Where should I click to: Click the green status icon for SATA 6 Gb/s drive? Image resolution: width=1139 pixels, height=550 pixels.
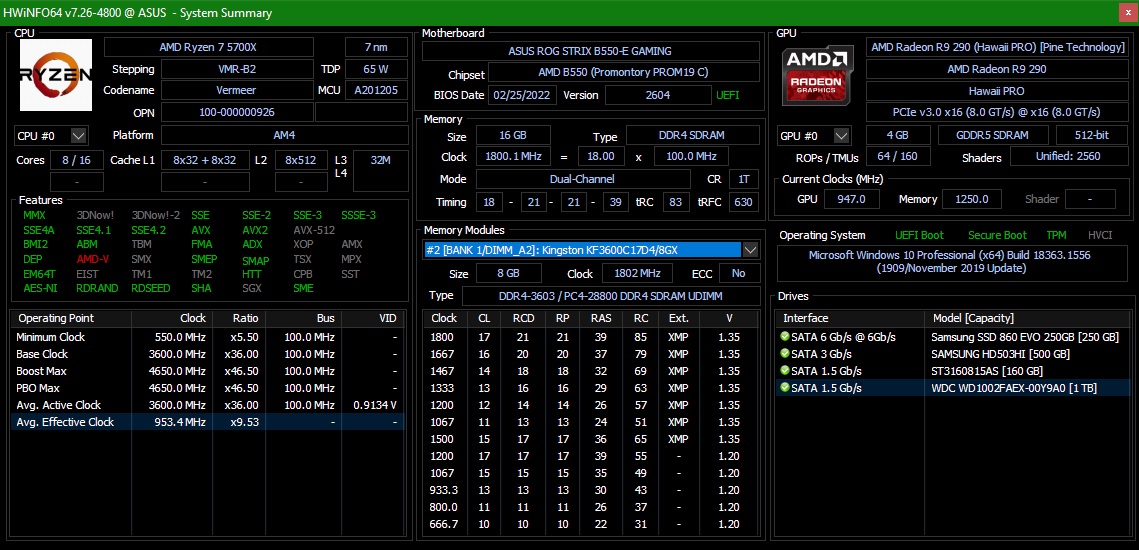[785, 337]
